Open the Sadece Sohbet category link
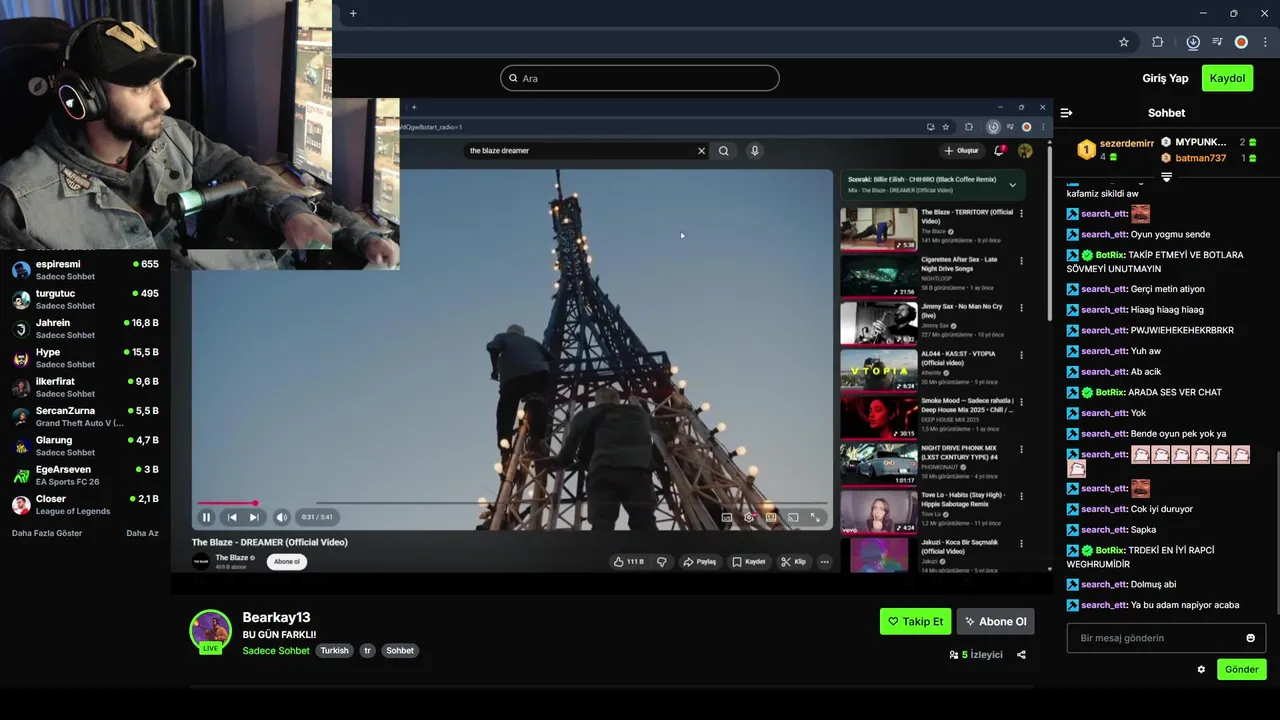The width and height of the screenshot is (1280, 720). [x=276, y=651]
